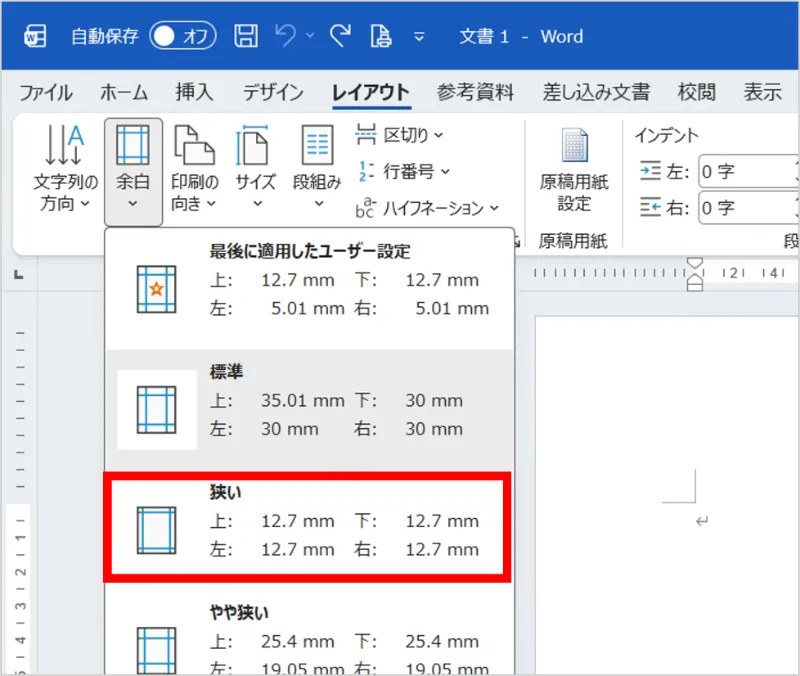Screen dimensions: 800x676
Task: Select the 最後に適用したユーザー設定 margin preset
Action: [310, 289]
